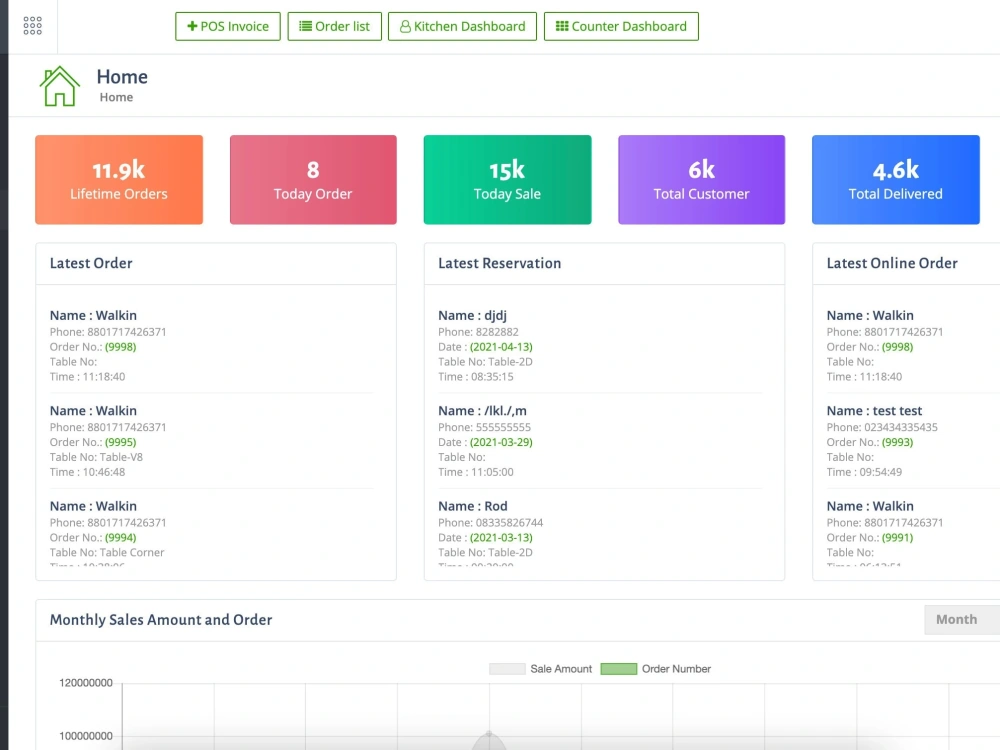This screenshot has height=750, width=1000.
Task: Open the Today Sale 15k card
Action: coord(507,179)
